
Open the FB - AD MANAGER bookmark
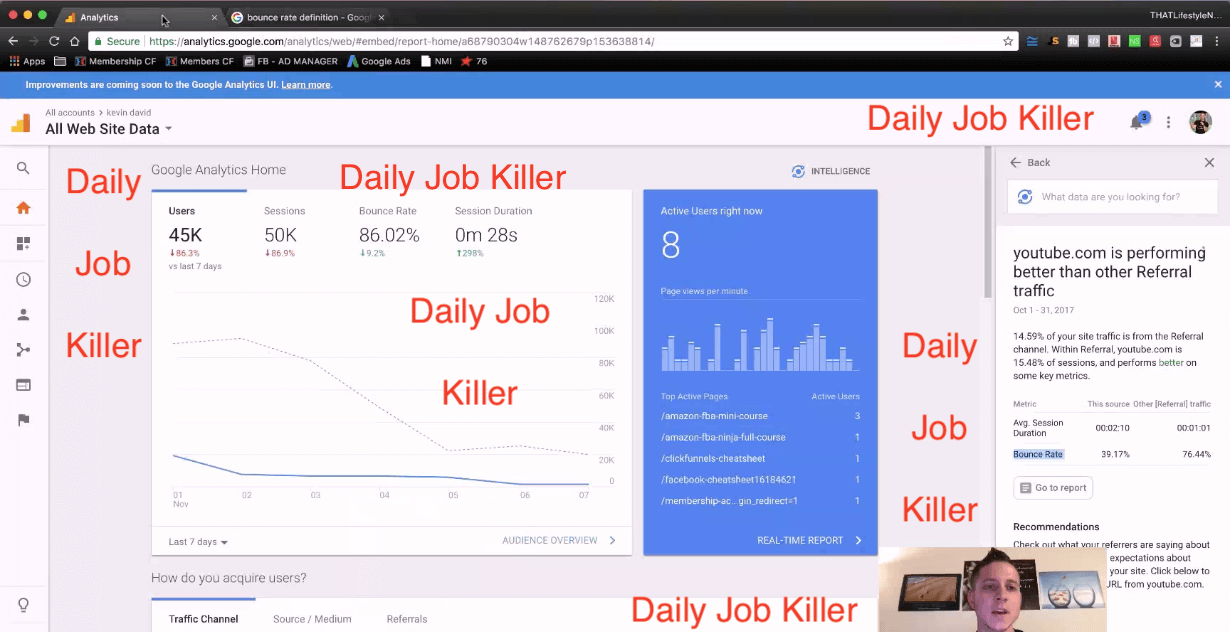click(291, 61)
